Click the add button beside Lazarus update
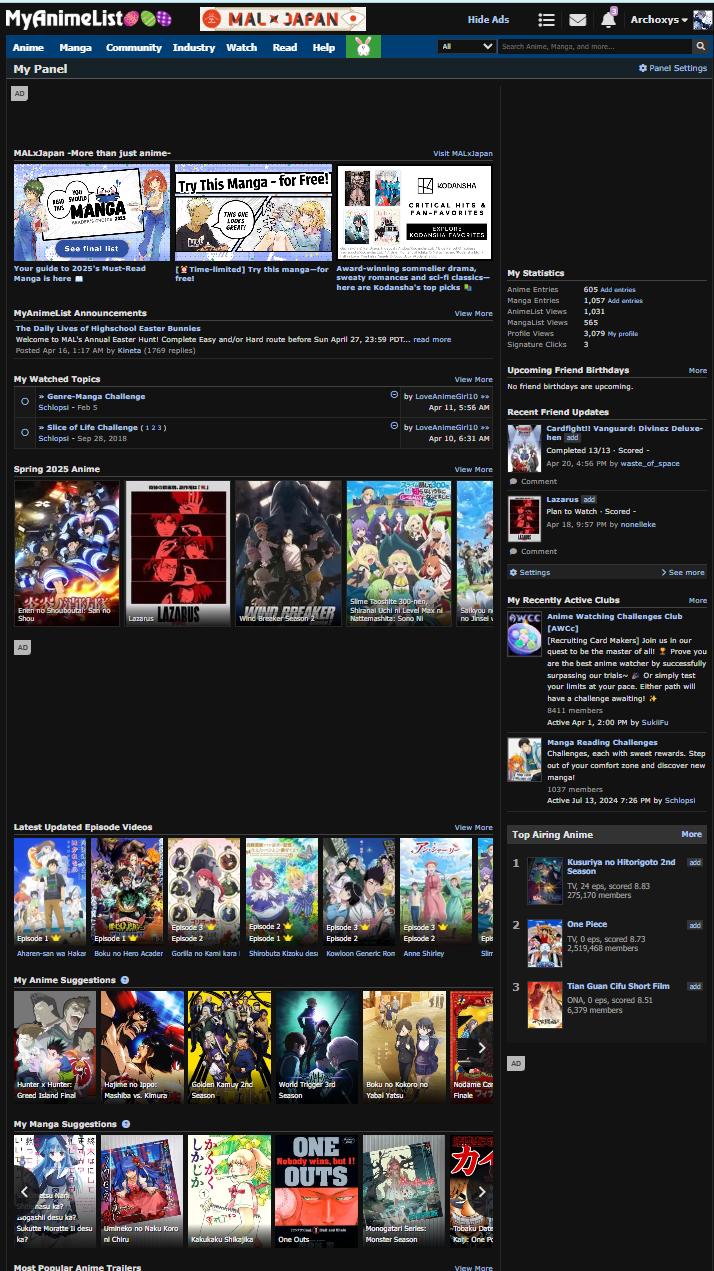The image size is (714, 1271). (589, 499)
